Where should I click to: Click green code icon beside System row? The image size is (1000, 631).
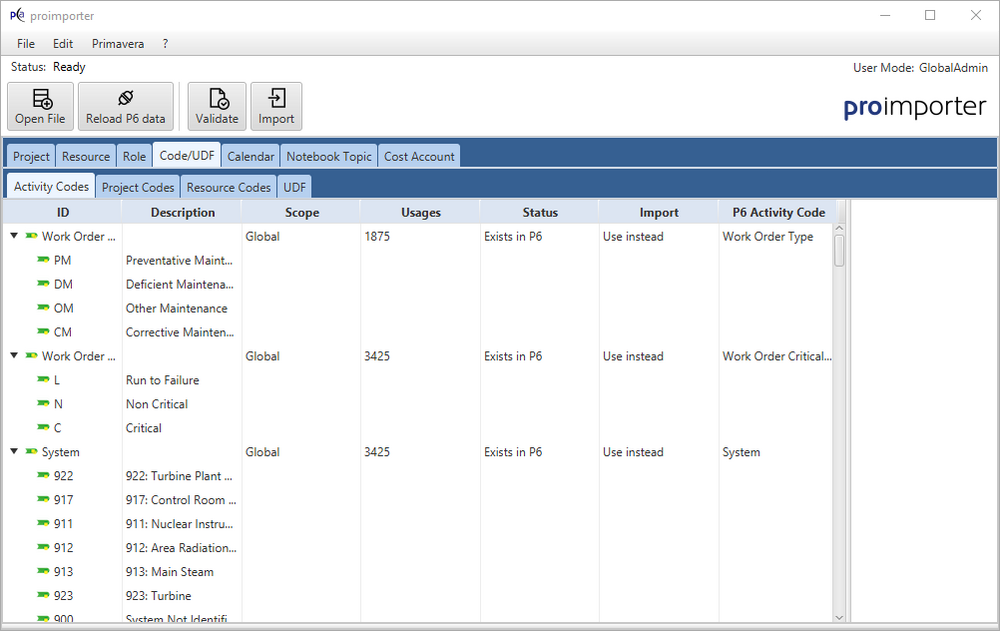(31, 452)
